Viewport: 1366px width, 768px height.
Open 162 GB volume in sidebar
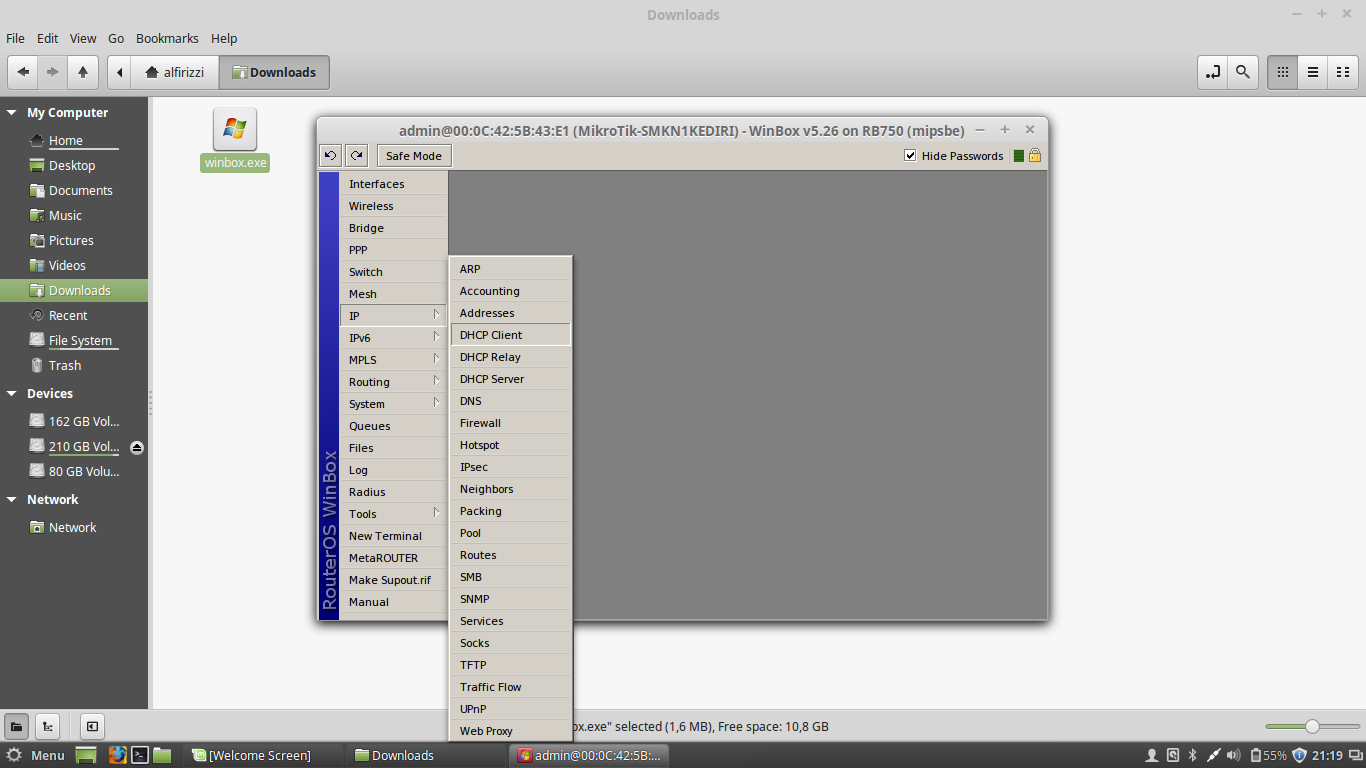[x=84, y=422]
